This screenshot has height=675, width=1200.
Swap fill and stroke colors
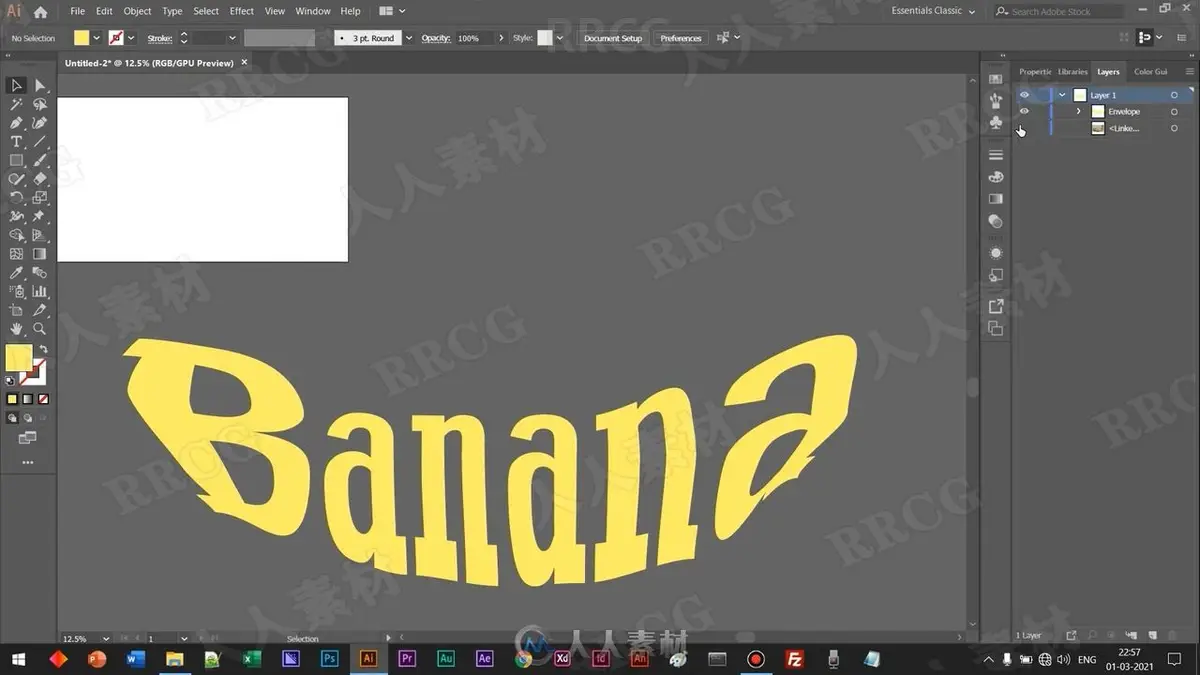click(43, 349)
